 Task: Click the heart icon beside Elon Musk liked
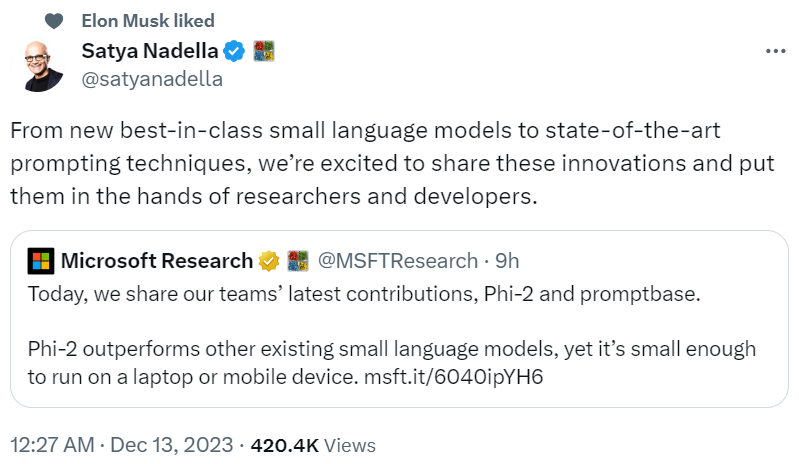point(55,21)
